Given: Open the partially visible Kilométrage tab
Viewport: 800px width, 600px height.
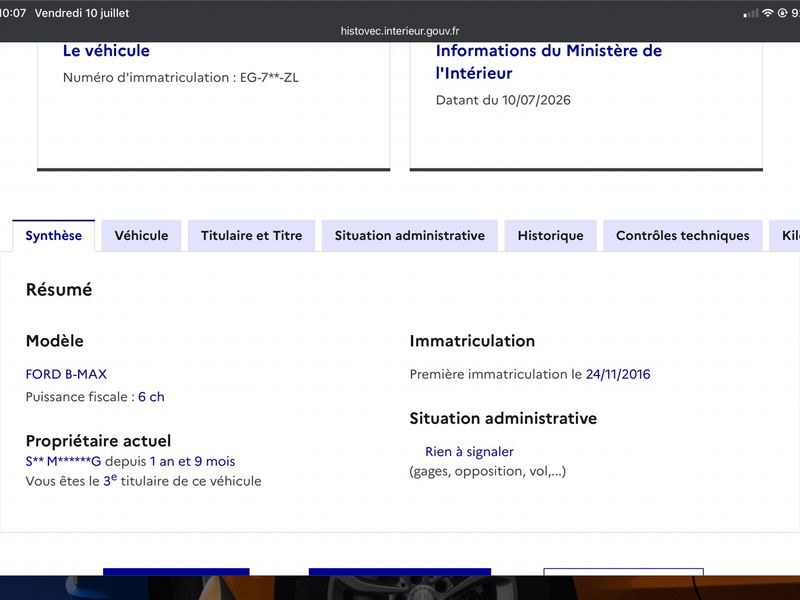Looking at the screenshot, I should tap(785, 236).
